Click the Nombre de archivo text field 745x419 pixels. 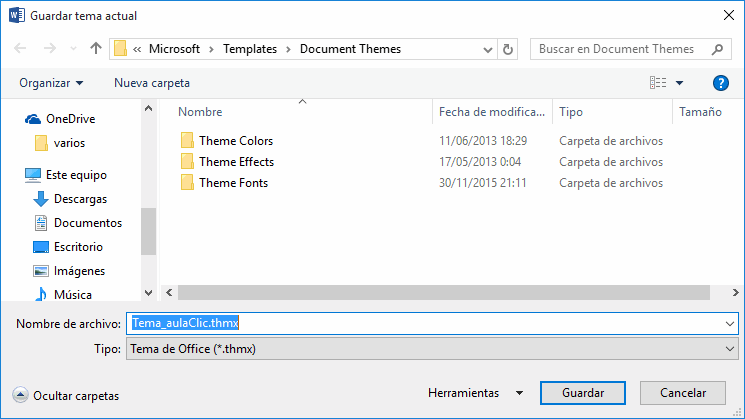coord(430,323)
